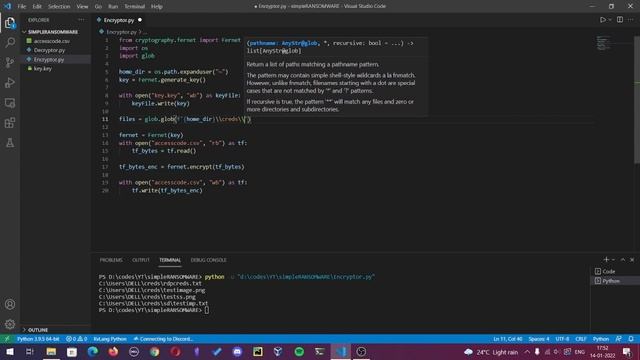Click the feedback icon in status bar
The width and height of the screenshot is (640, 360).
point(619,339)
